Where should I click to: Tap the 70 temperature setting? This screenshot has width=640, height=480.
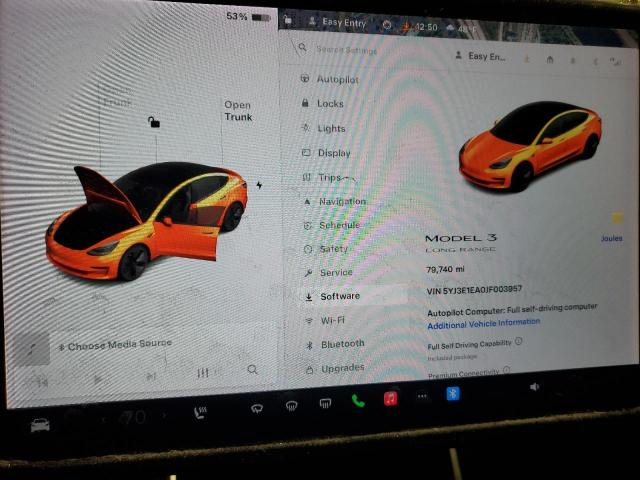[133, 417]
